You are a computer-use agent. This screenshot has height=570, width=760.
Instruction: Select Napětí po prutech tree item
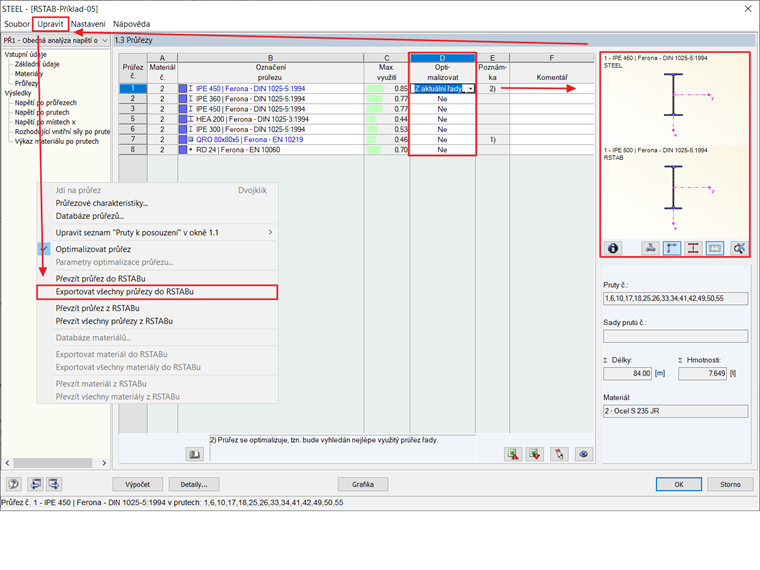pyautogui.click(x=42, y=112)
